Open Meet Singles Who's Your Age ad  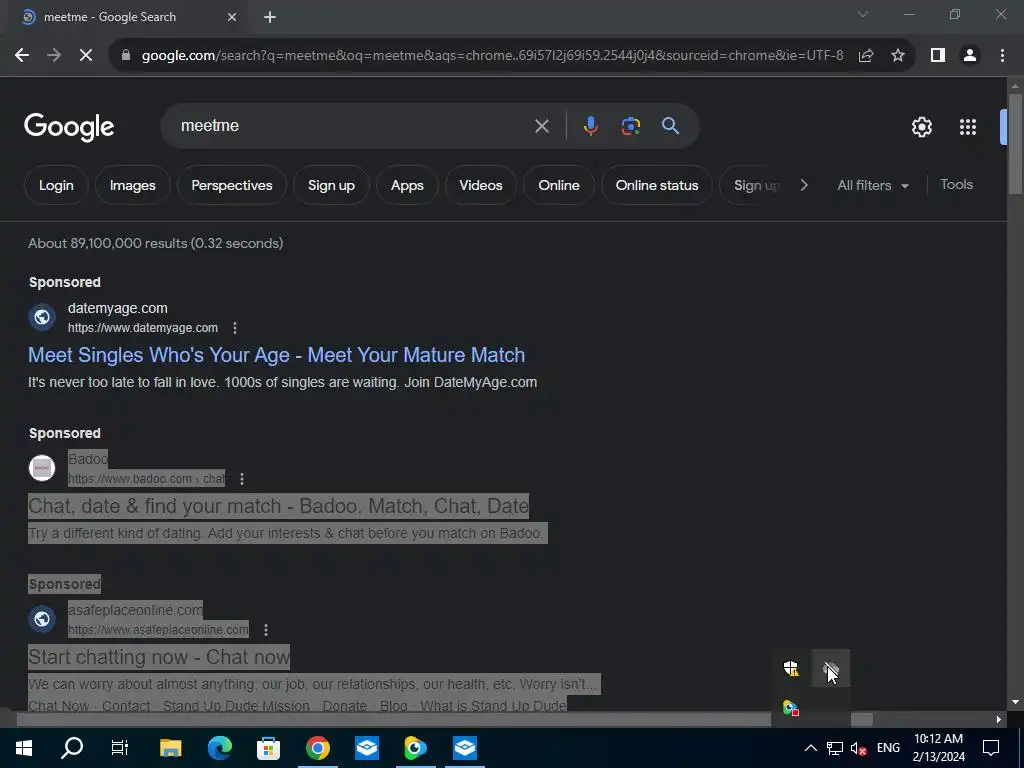click(276, 355)
